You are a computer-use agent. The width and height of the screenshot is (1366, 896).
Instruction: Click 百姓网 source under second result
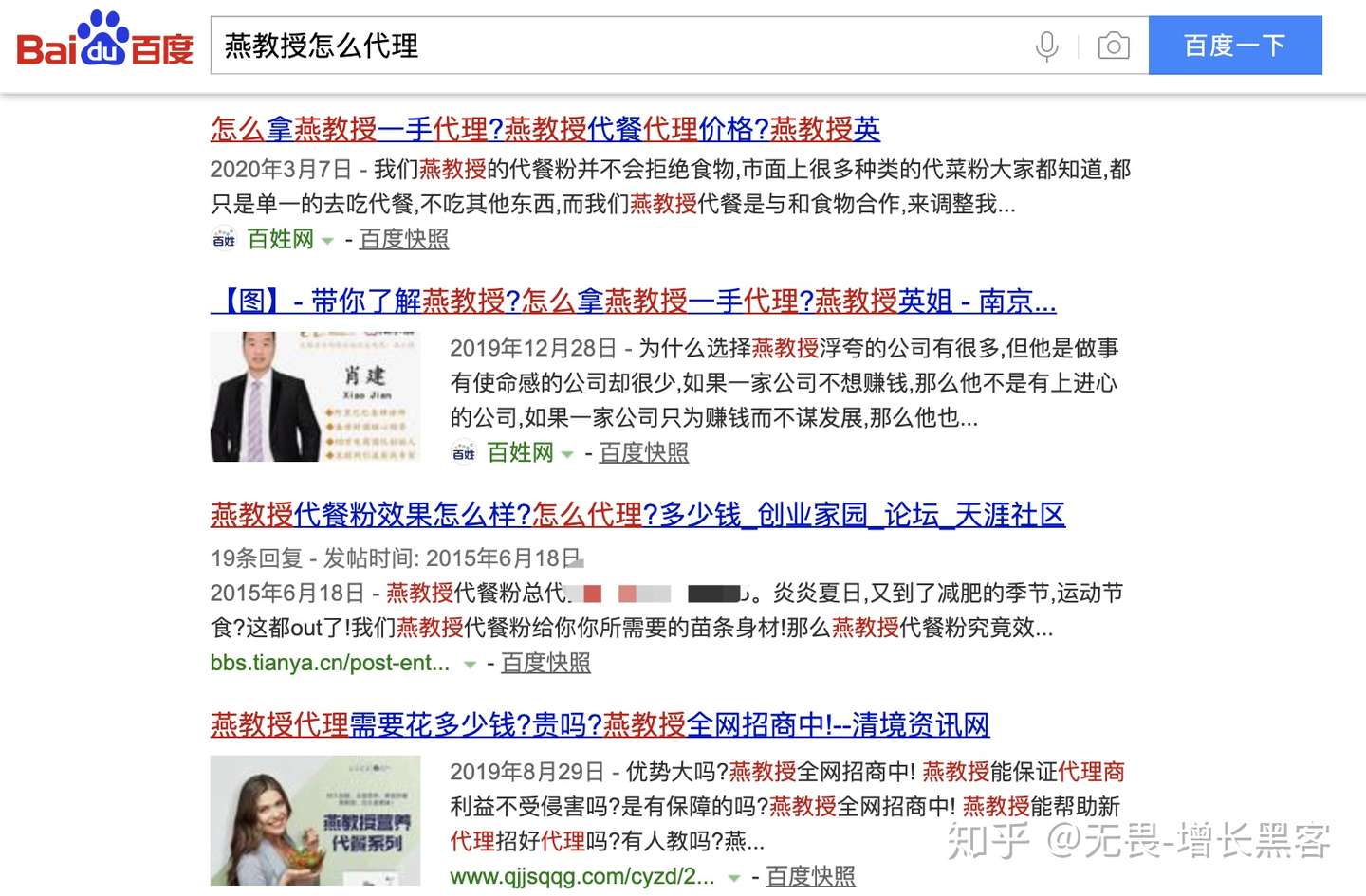click(x=520, y=452)
